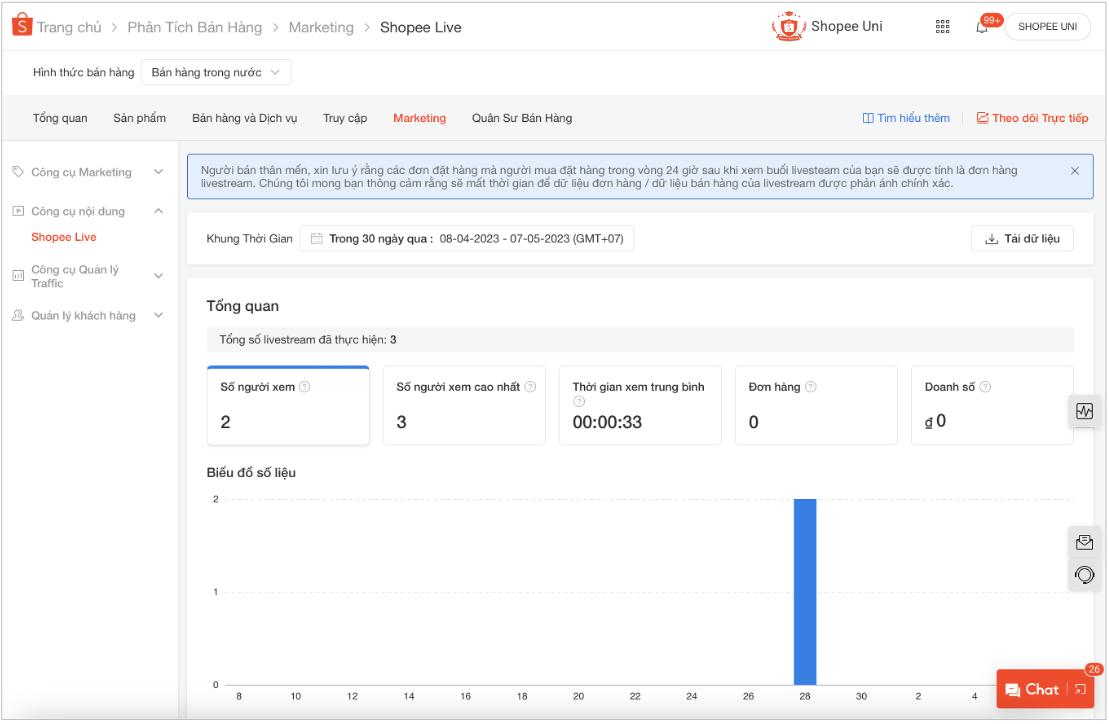Switch to the Sản phẩm tab
1109x724 pixels.
139,118
